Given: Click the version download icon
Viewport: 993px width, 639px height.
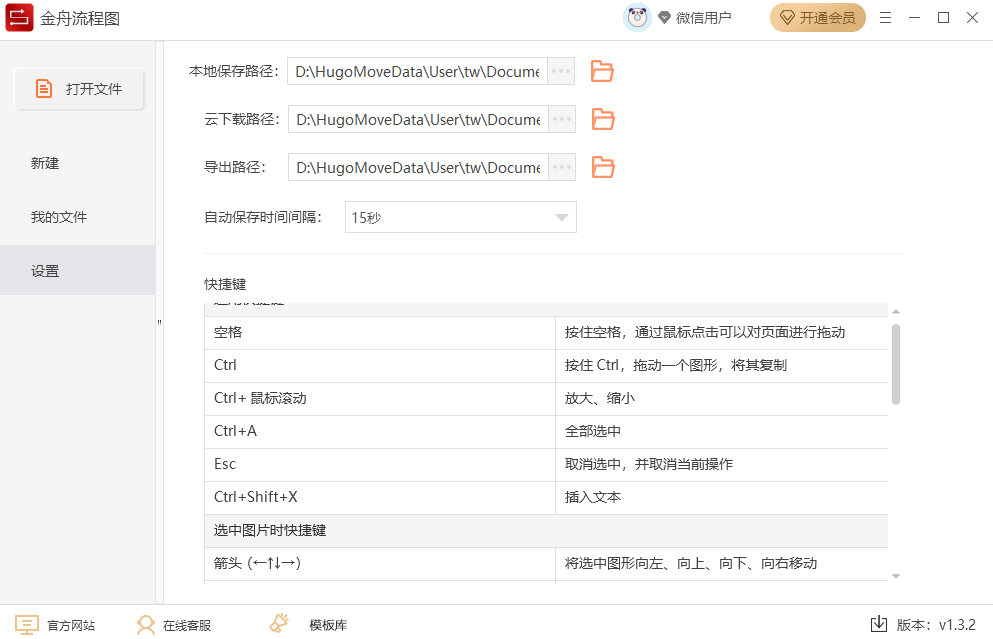Looking at the screenshot, I should (879, 624).
